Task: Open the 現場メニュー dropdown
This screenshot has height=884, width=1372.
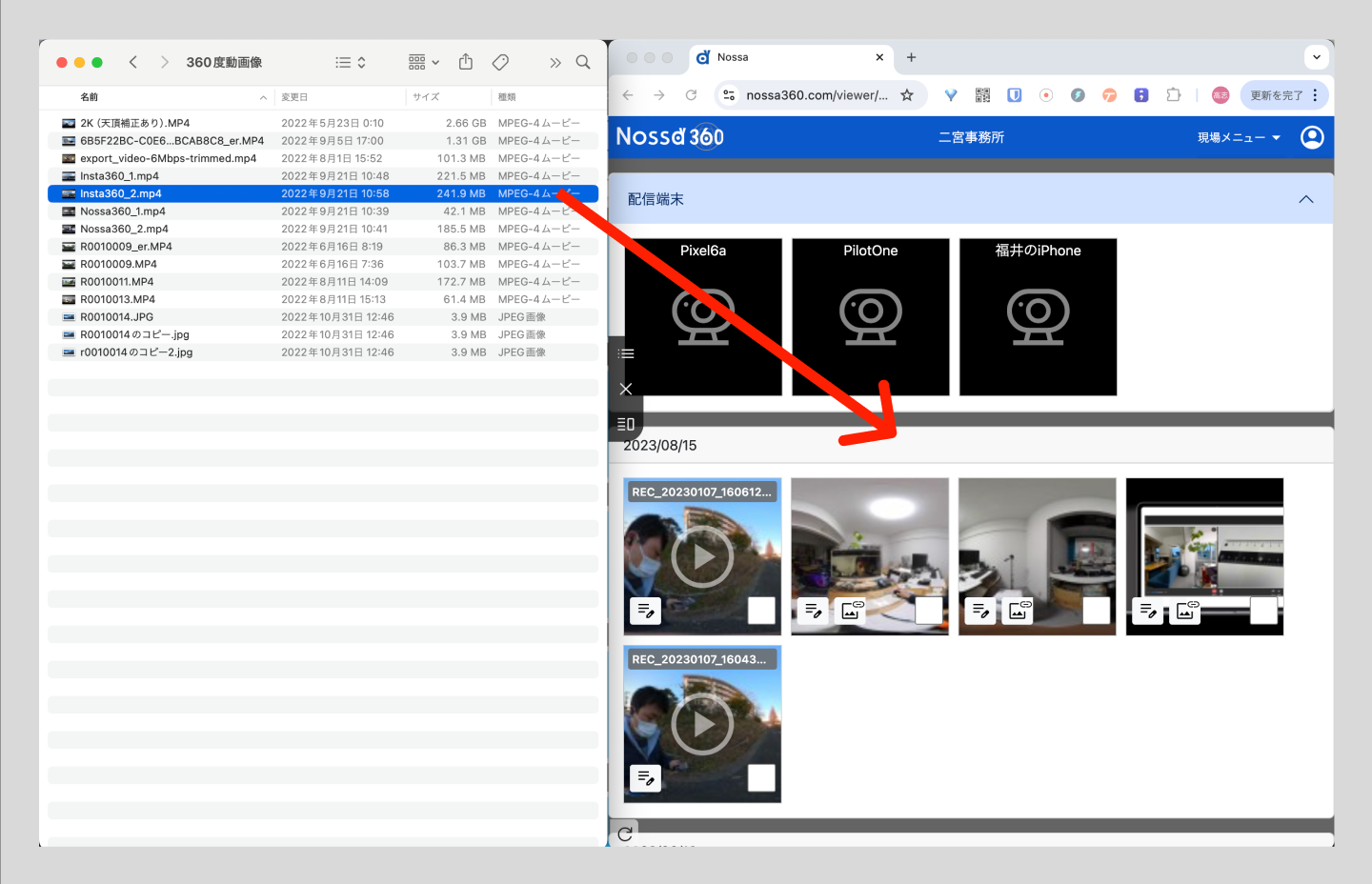Action: 1239,137
